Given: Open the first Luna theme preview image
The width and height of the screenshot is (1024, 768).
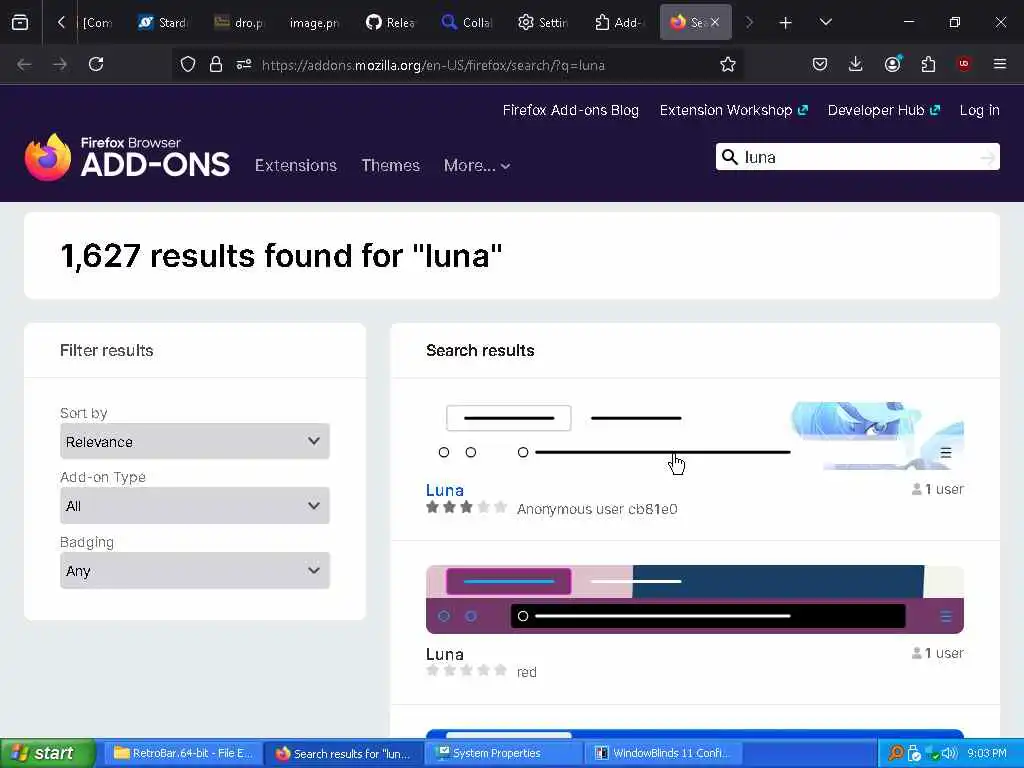Looking at the screenshot, I should (x=695, y=436).
